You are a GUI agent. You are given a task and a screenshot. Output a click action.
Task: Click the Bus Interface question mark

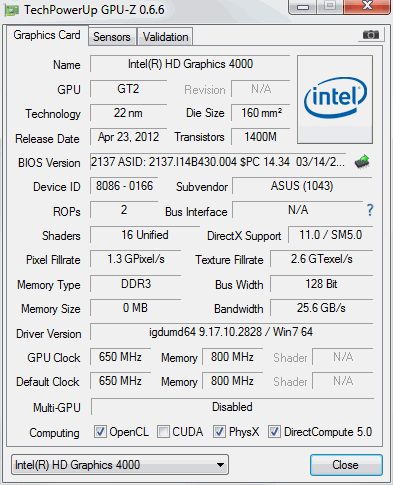(370, 210)
